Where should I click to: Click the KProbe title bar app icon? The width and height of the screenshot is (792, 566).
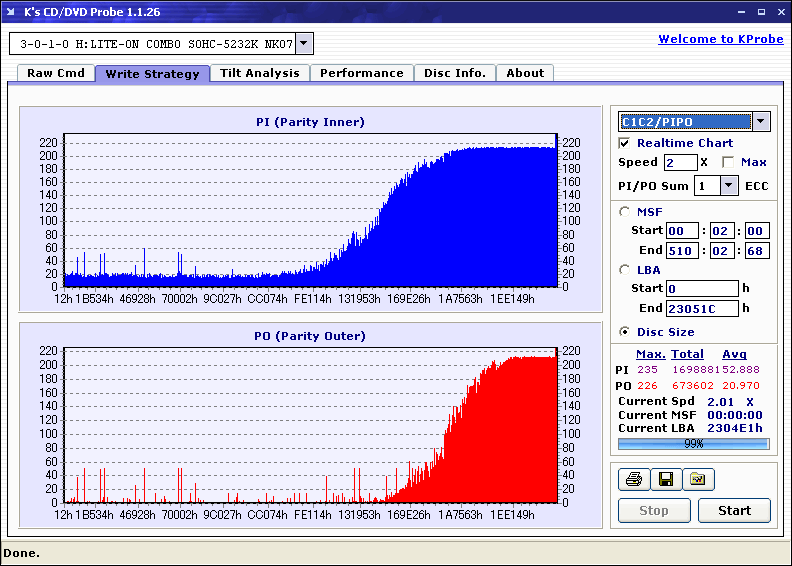coord(11,12)
